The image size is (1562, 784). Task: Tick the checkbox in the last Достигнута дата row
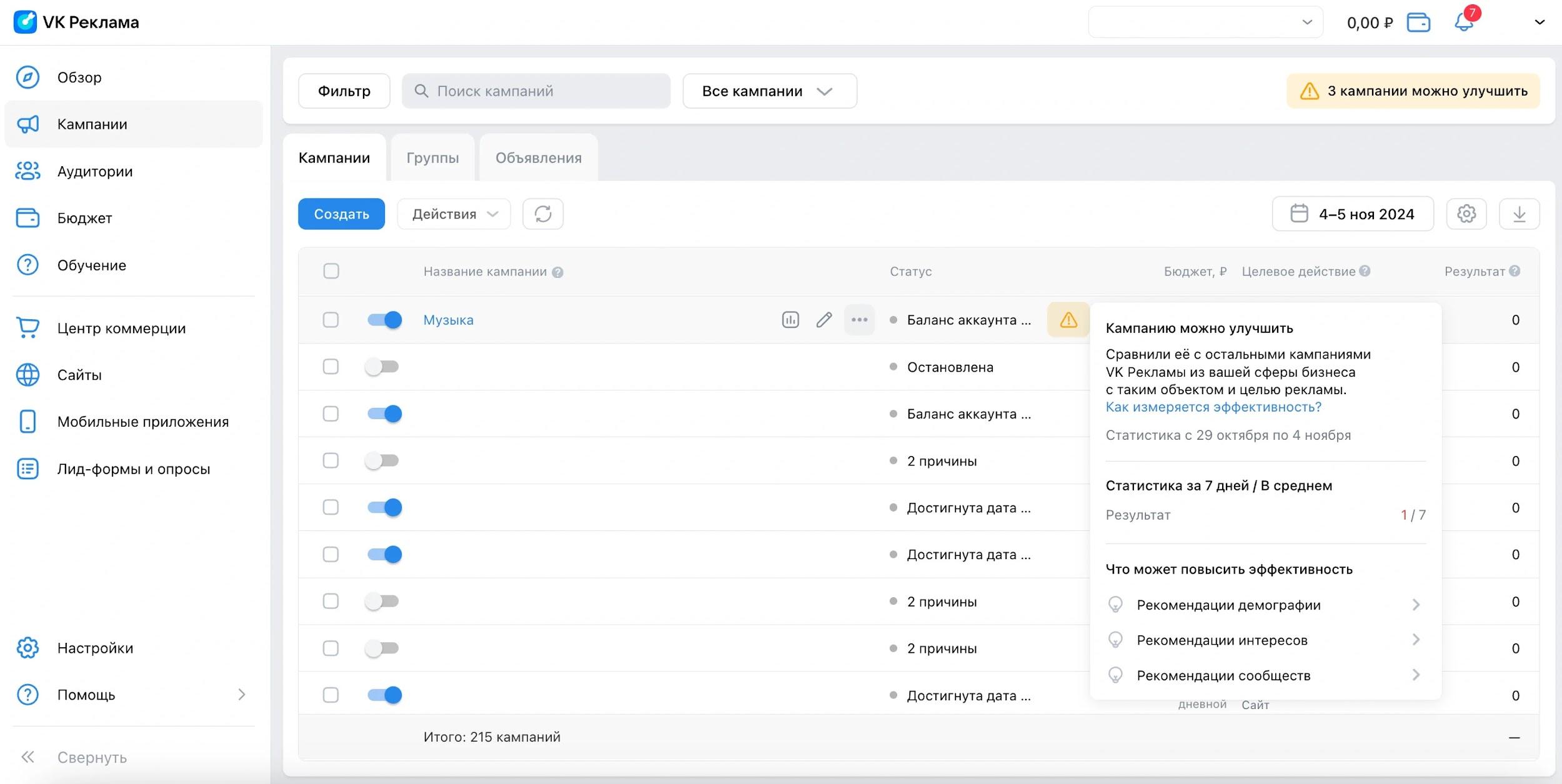tap(331, 695)
